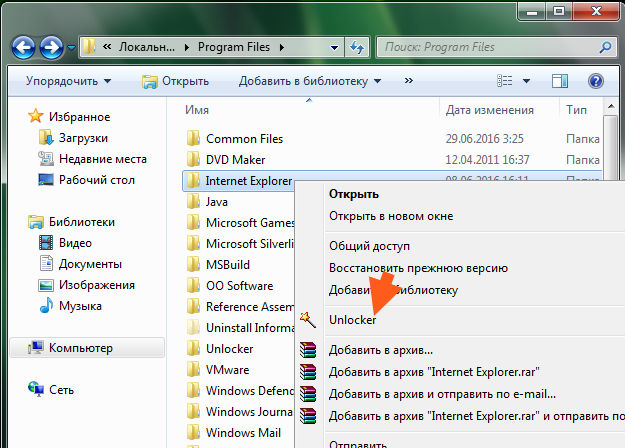This screenshot has width=625, height=448.
Task: Choose Восстановить прежнюю версию
Action: coord(419,268)
